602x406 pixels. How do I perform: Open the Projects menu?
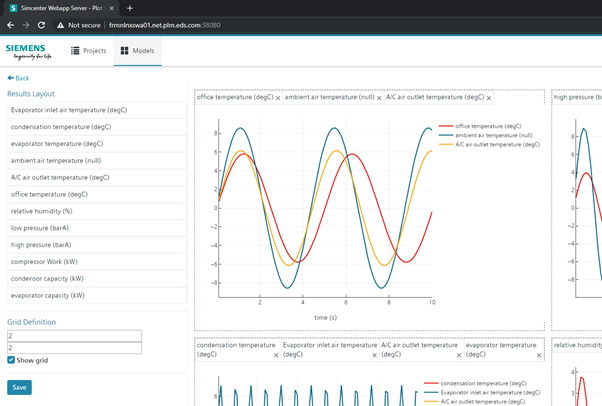click(89, 51)
